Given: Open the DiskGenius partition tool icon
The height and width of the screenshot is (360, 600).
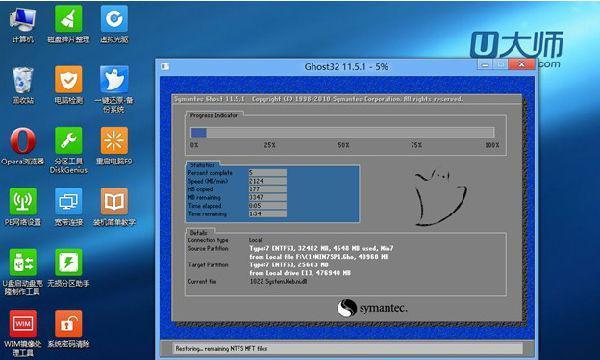Looking at the screenshot, I should 68,141.
